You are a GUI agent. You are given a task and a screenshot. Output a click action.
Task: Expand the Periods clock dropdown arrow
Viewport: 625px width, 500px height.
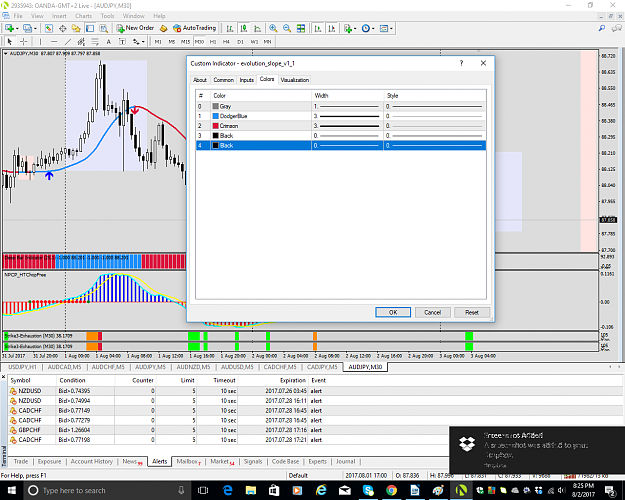pos(373,29)
